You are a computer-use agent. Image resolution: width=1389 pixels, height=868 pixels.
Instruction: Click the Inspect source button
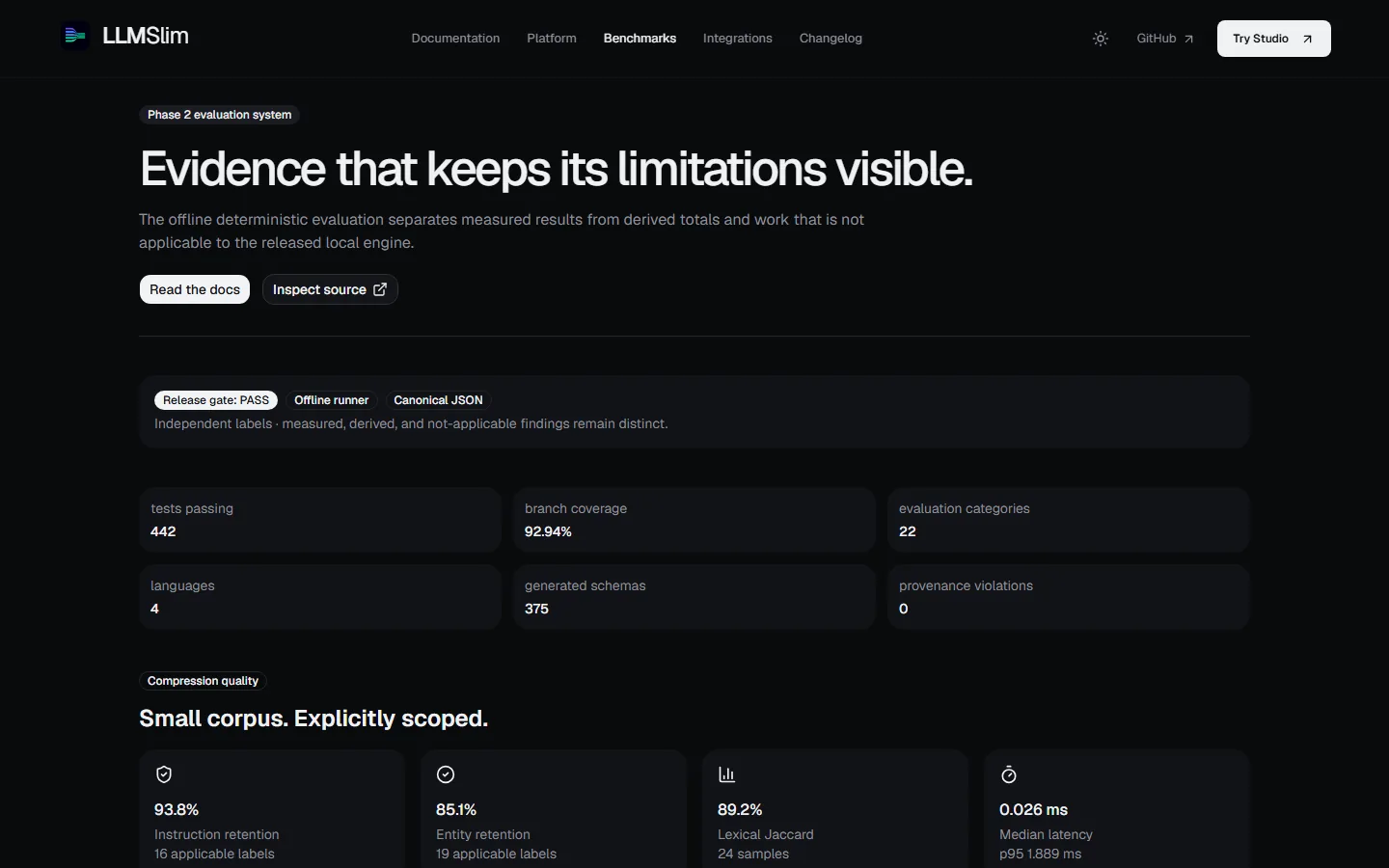(x=330, y=289)
